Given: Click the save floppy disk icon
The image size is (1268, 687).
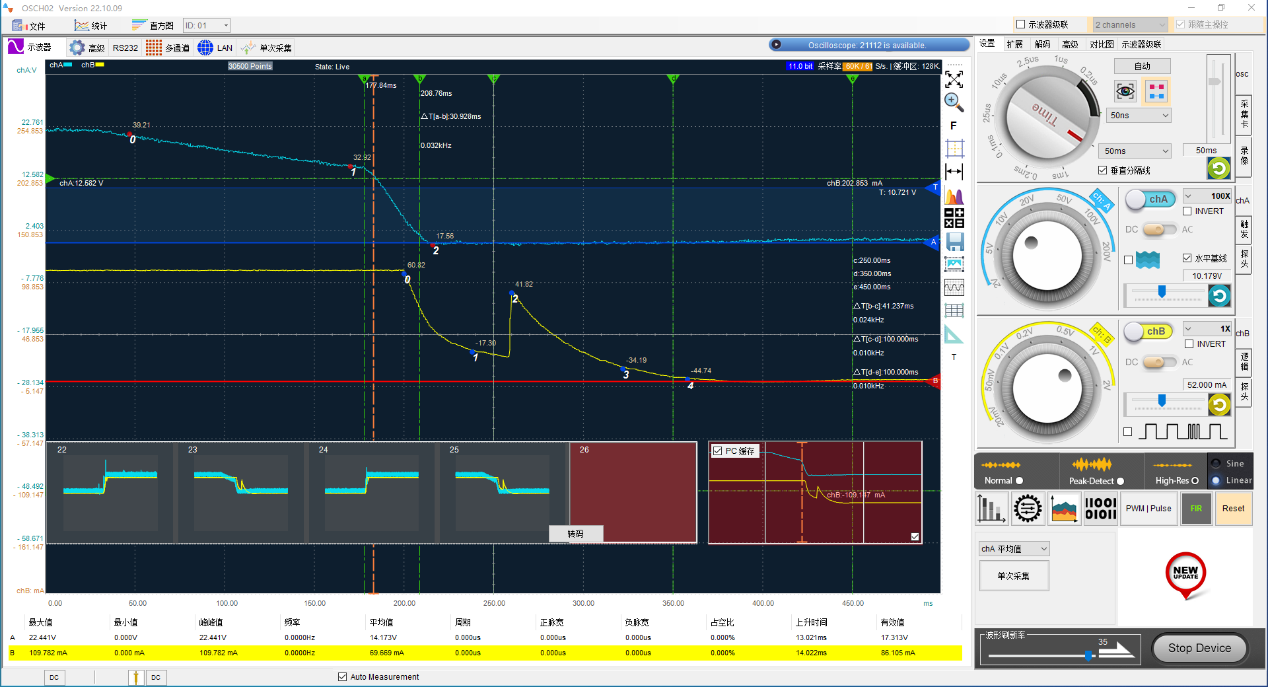Looking at the screenshot, I should click(x=954, y=242).
